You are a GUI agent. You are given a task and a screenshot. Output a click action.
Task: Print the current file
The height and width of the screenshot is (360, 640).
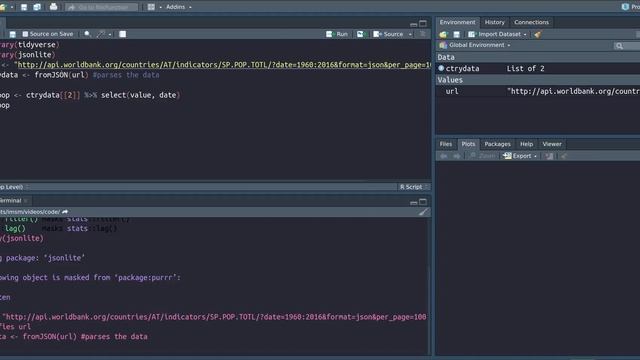pos(53,7)
